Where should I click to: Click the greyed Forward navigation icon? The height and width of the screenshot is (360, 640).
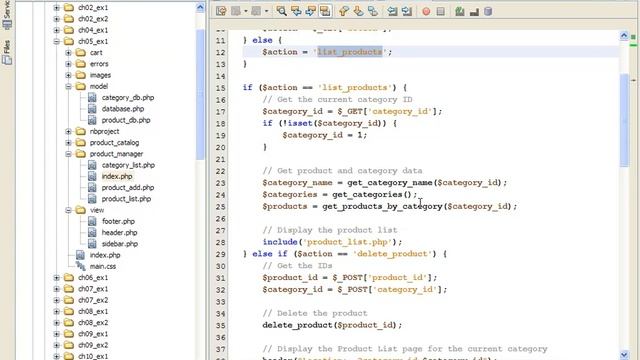[256, 11]
